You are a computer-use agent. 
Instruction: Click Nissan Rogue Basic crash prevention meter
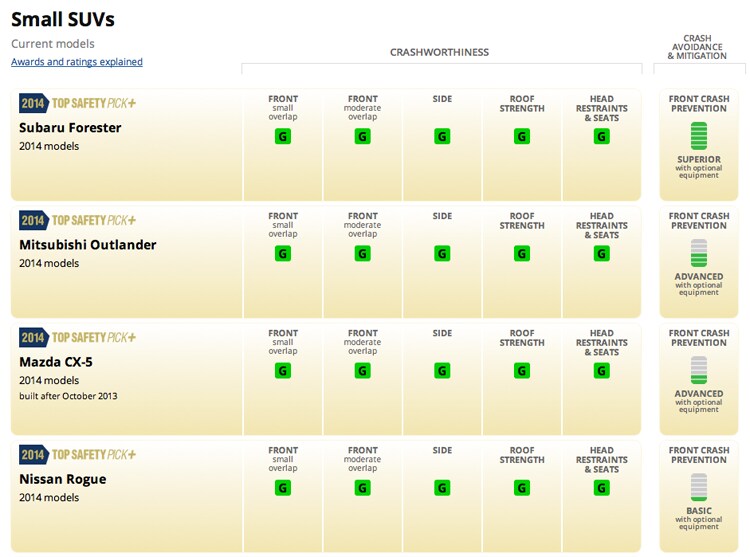[x=699, y=487]
